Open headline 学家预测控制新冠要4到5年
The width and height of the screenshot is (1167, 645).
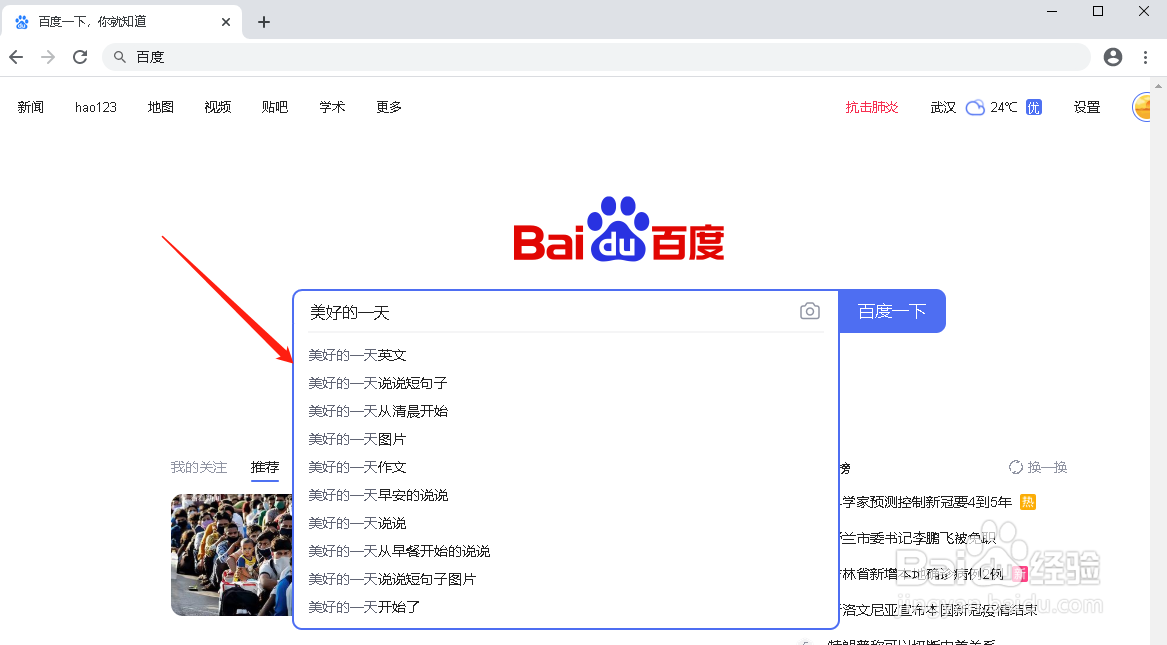926,502
